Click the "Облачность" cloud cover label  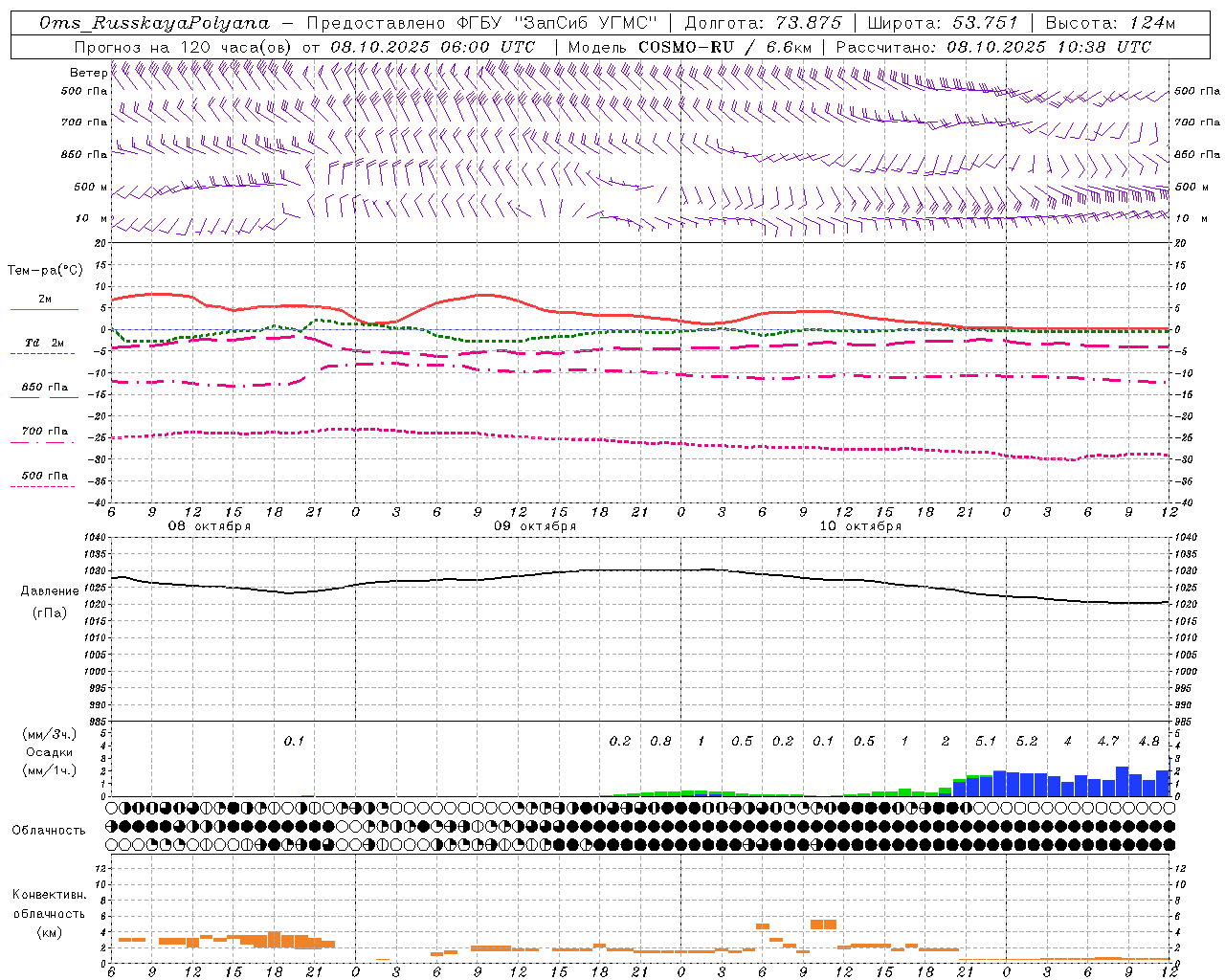click(x=49, y=830)
